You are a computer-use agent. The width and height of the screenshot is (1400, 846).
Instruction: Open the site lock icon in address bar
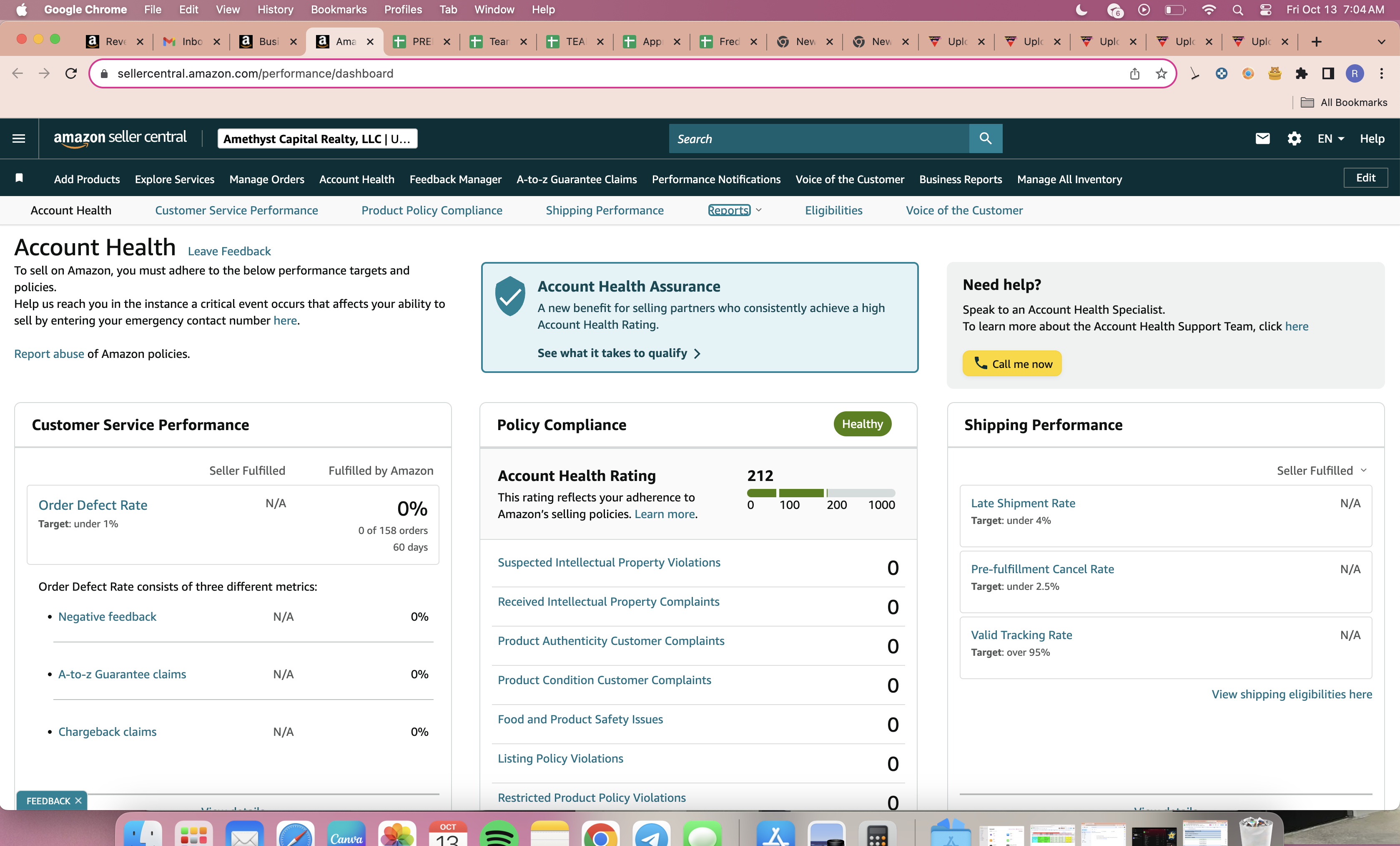coord(103,73)
